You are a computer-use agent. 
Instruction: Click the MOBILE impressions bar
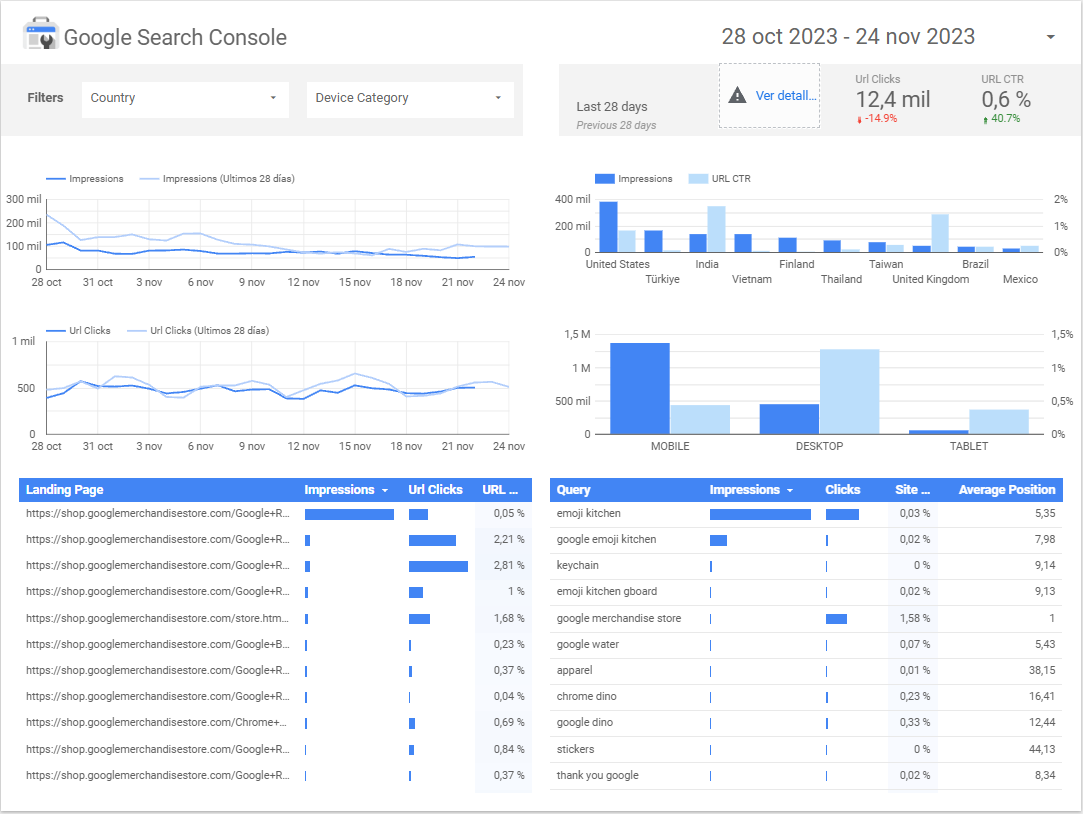coord(639,388)
